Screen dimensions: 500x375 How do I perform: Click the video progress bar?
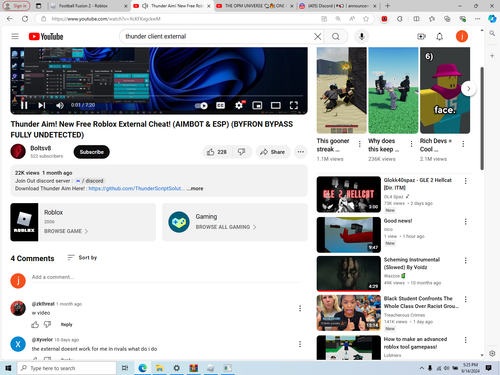159,97
